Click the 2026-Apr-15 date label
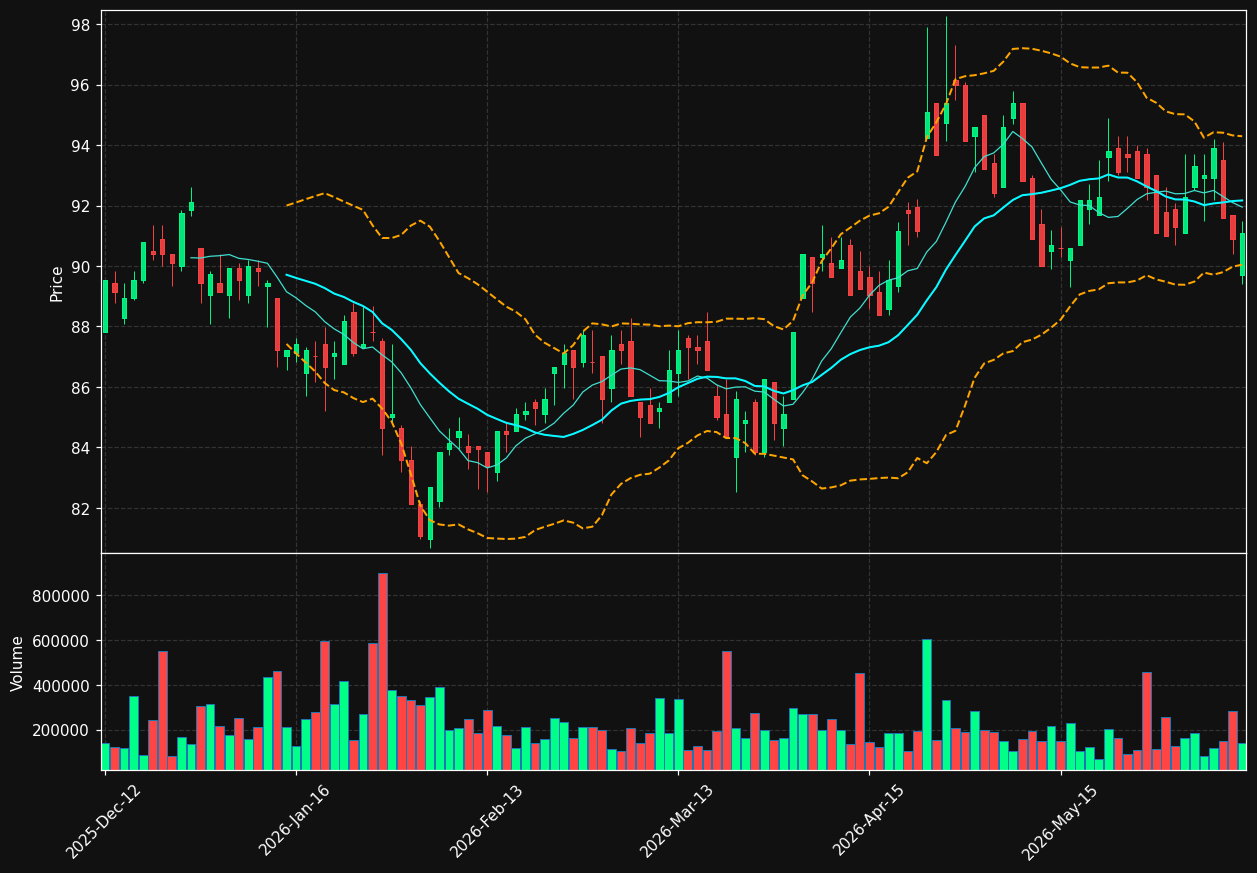This screenshot has width=1257, height=873. (x=869, y=821)
